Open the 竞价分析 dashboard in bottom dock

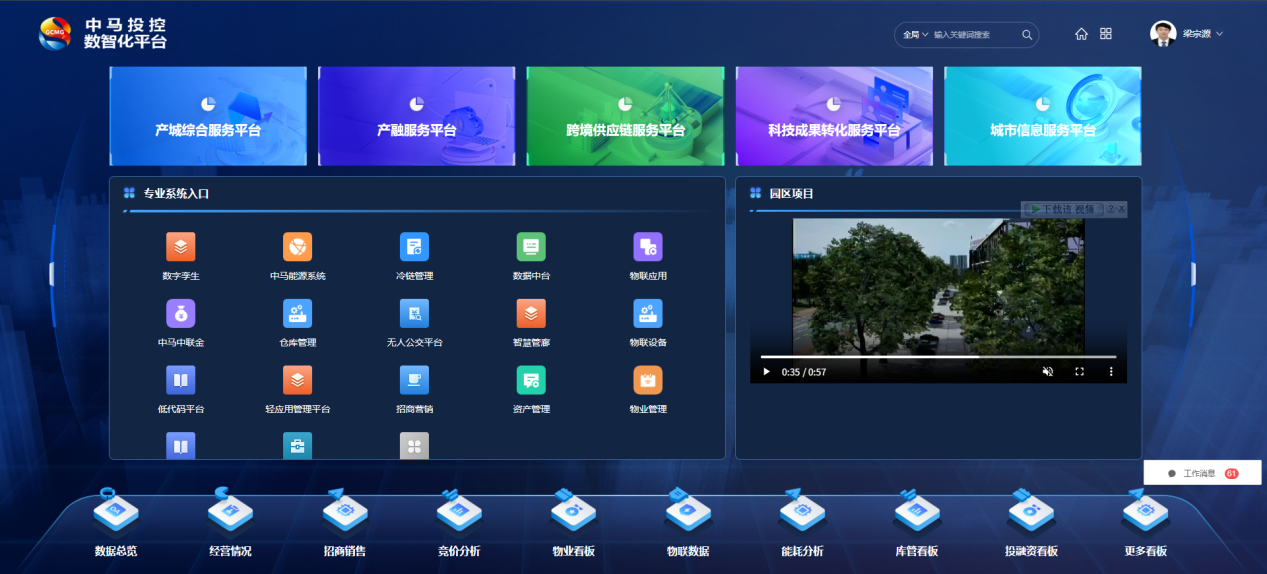tap(459, 524)
